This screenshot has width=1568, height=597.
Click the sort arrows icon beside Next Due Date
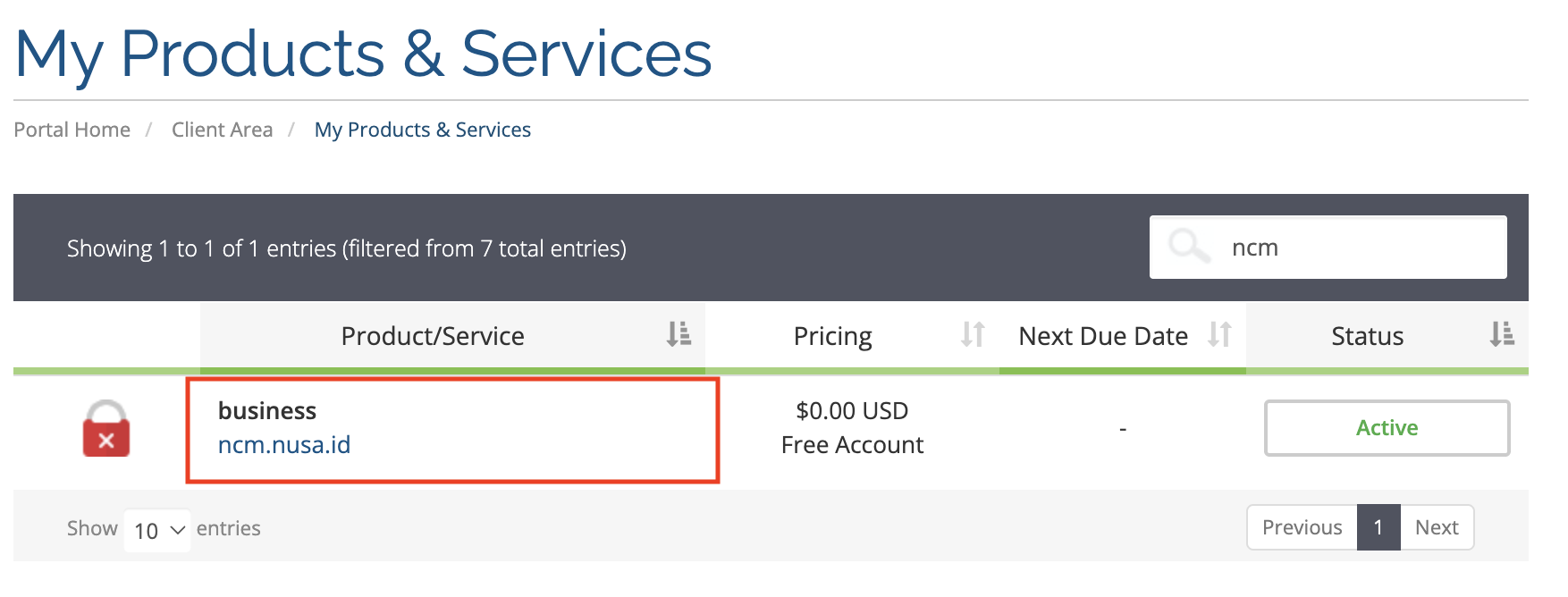point(1219,335)
